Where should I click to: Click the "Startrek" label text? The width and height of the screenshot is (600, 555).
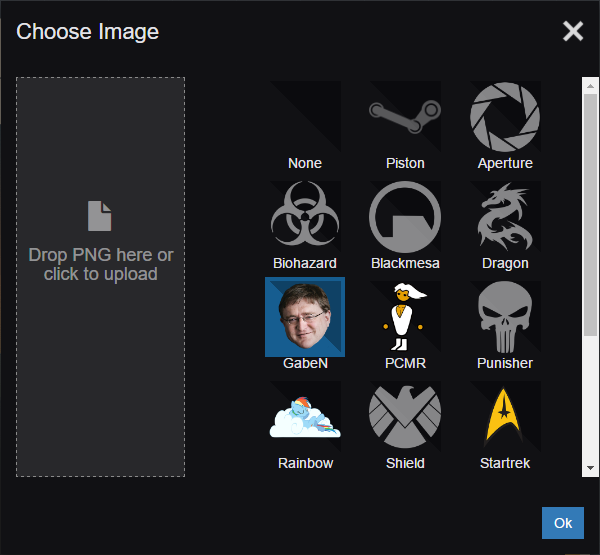coord(505,463)
